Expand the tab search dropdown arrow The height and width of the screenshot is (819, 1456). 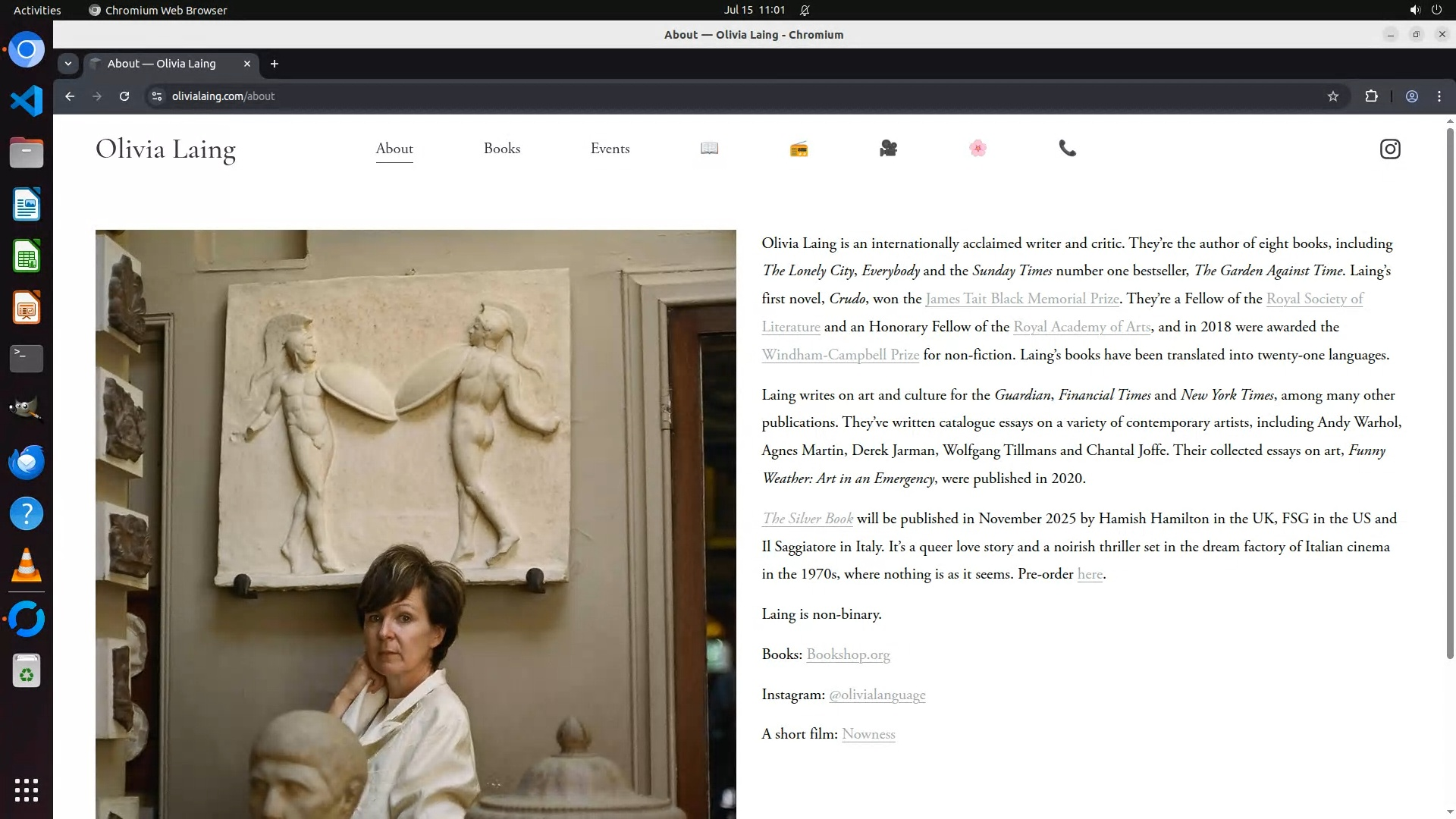click(68, 64)
